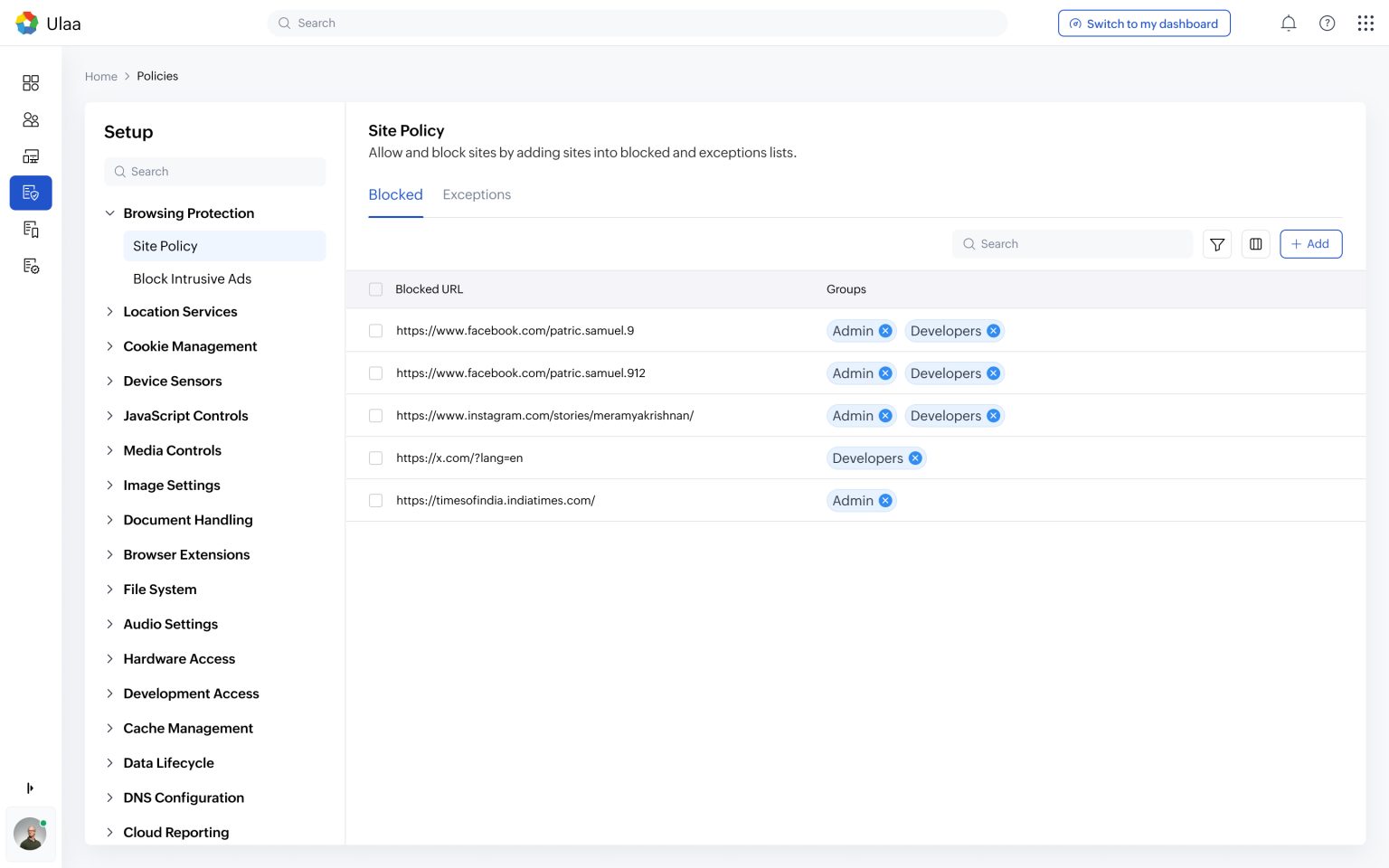
Task: Toggle the select-all Blocked URL checkbox
Action: click(375, 289)
